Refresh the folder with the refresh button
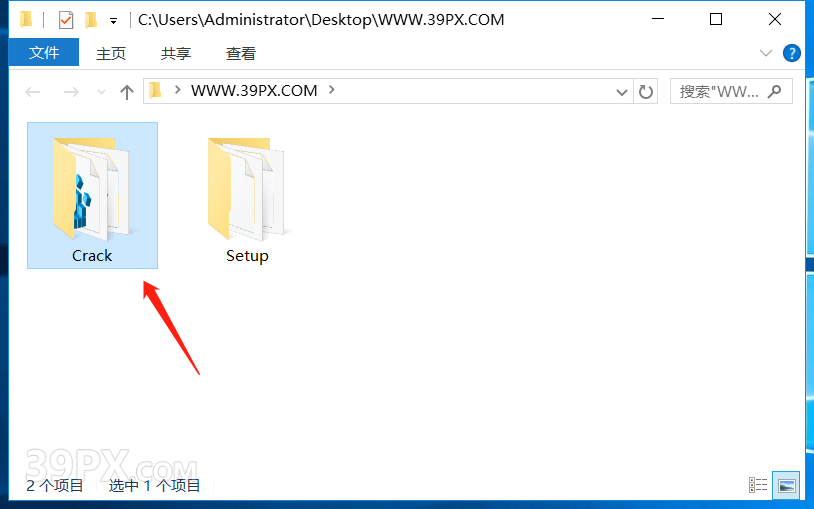The image size is (814, 509). (x=645, y=92)
